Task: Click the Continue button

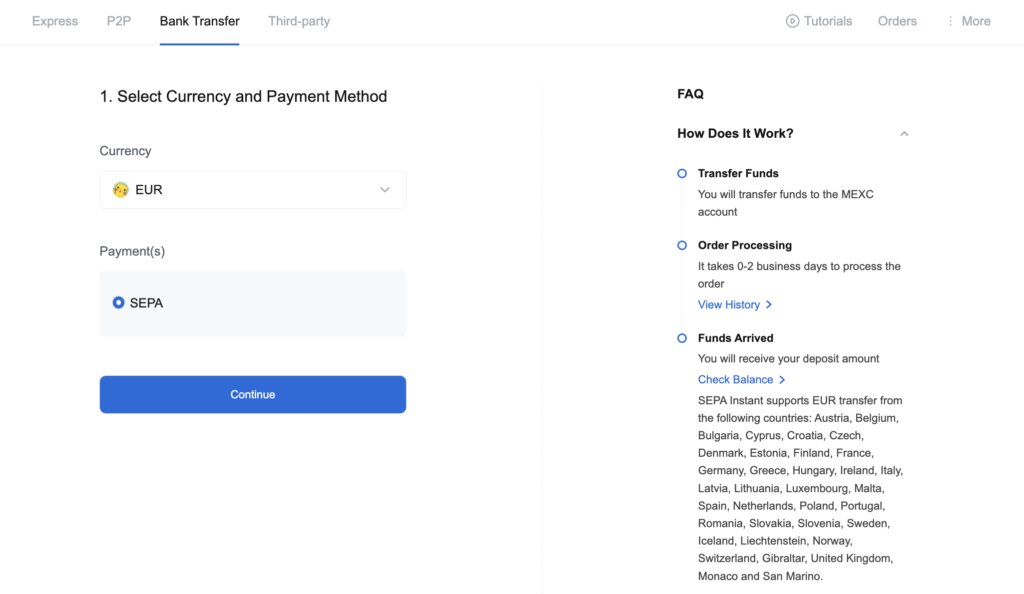Action: point(253,394)
